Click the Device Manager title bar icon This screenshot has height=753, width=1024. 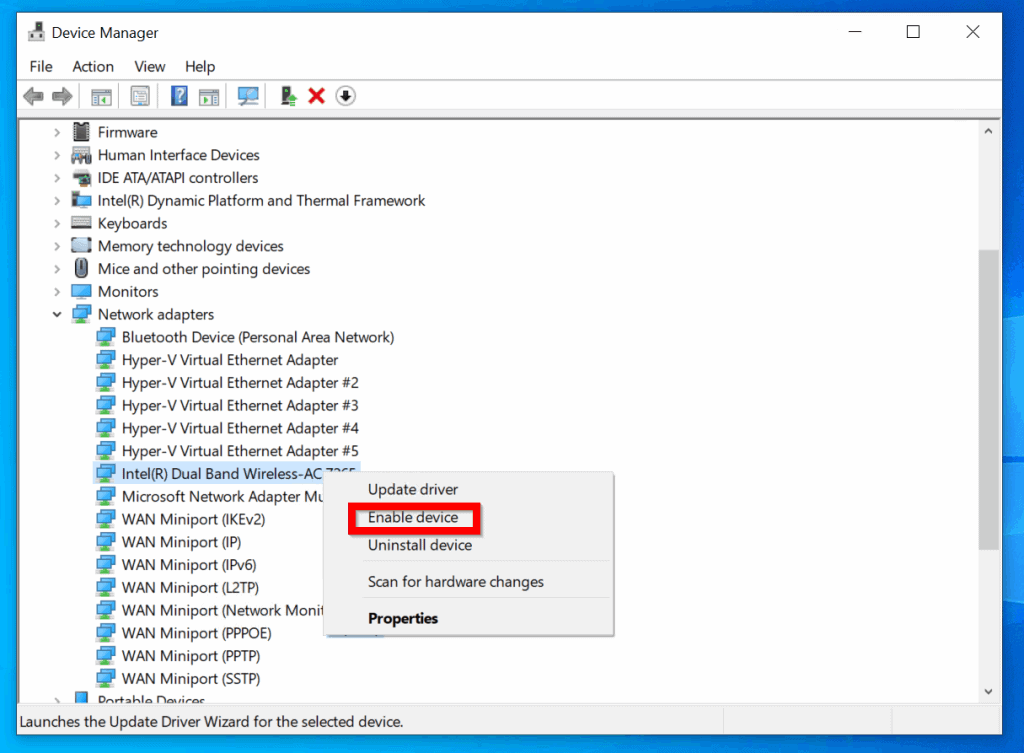[x=37, y=32]
